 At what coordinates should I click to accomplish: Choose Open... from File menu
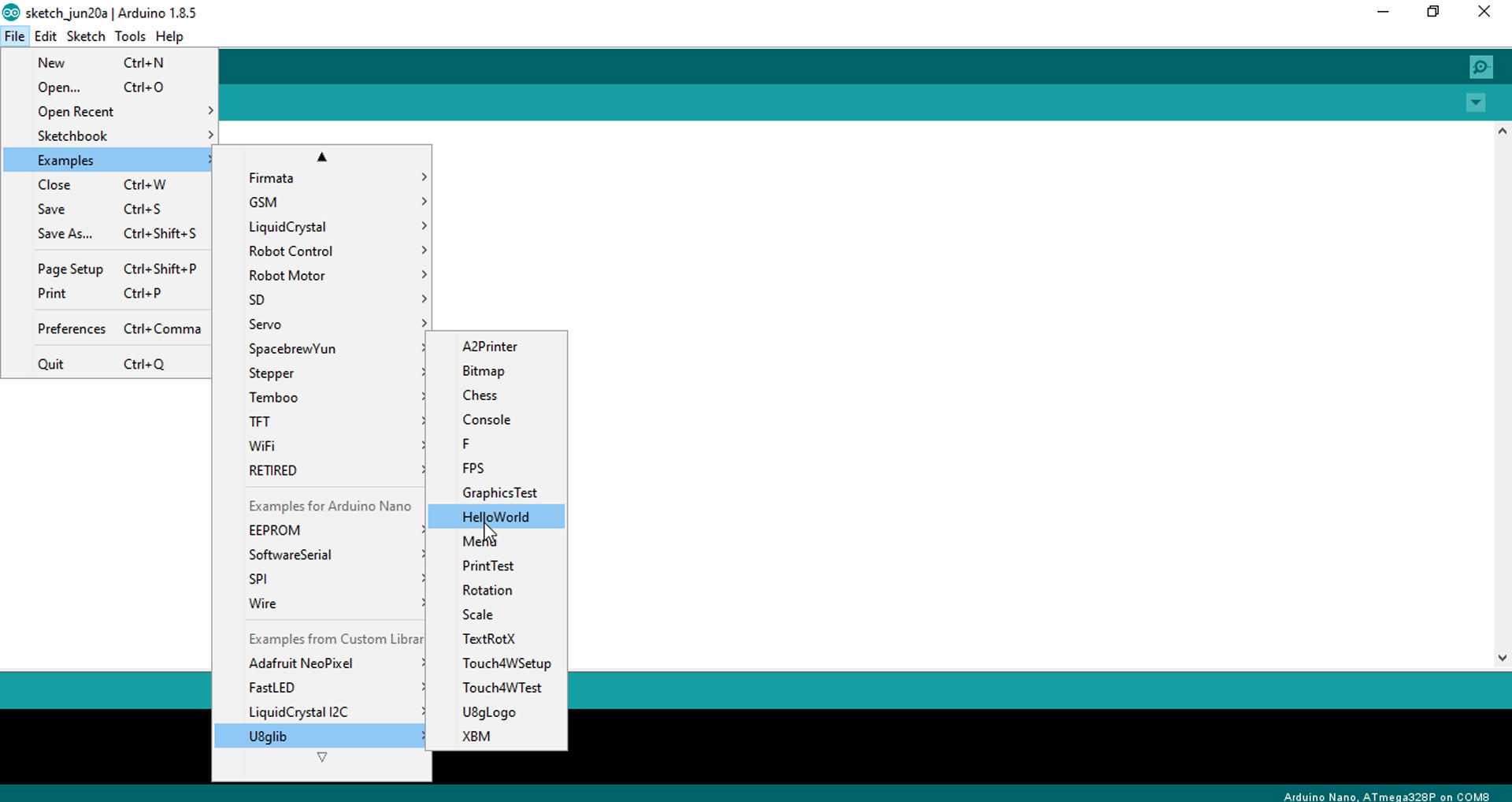click(109, 87)
